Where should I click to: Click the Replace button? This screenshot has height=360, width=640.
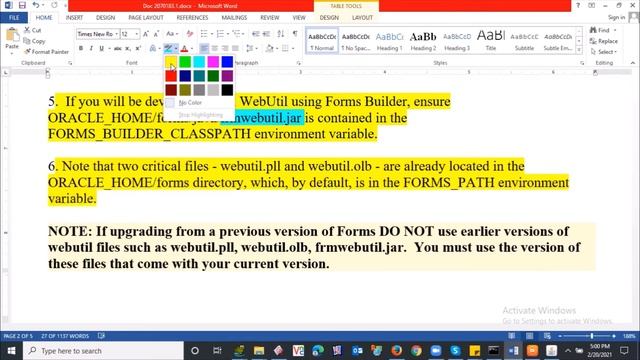(604, 41)
